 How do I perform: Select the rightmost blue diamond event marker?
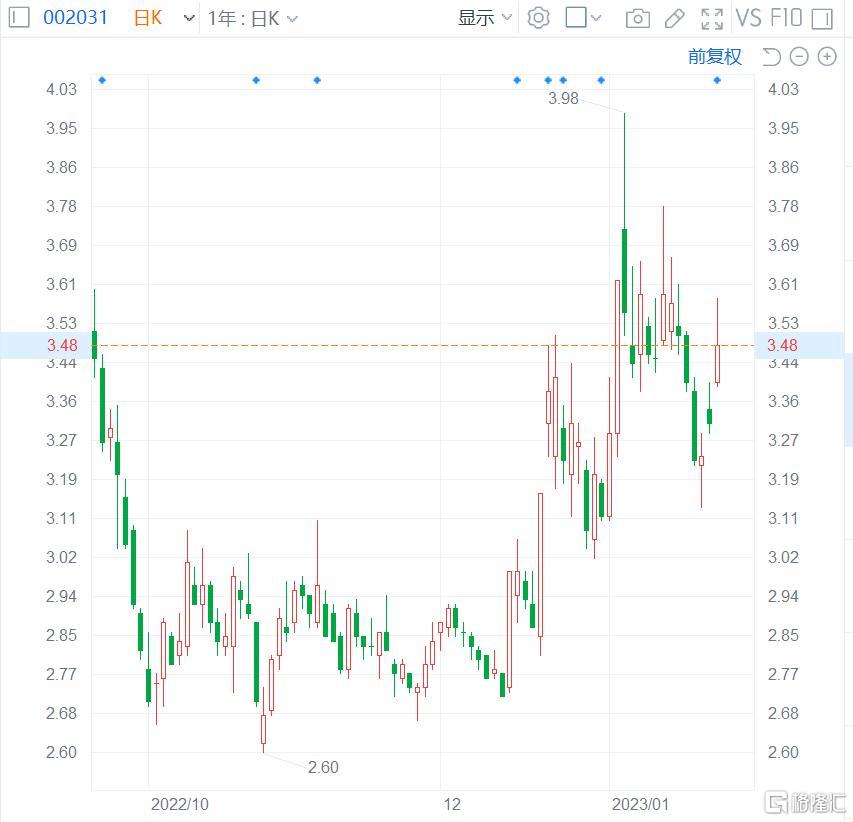point(717,80)
